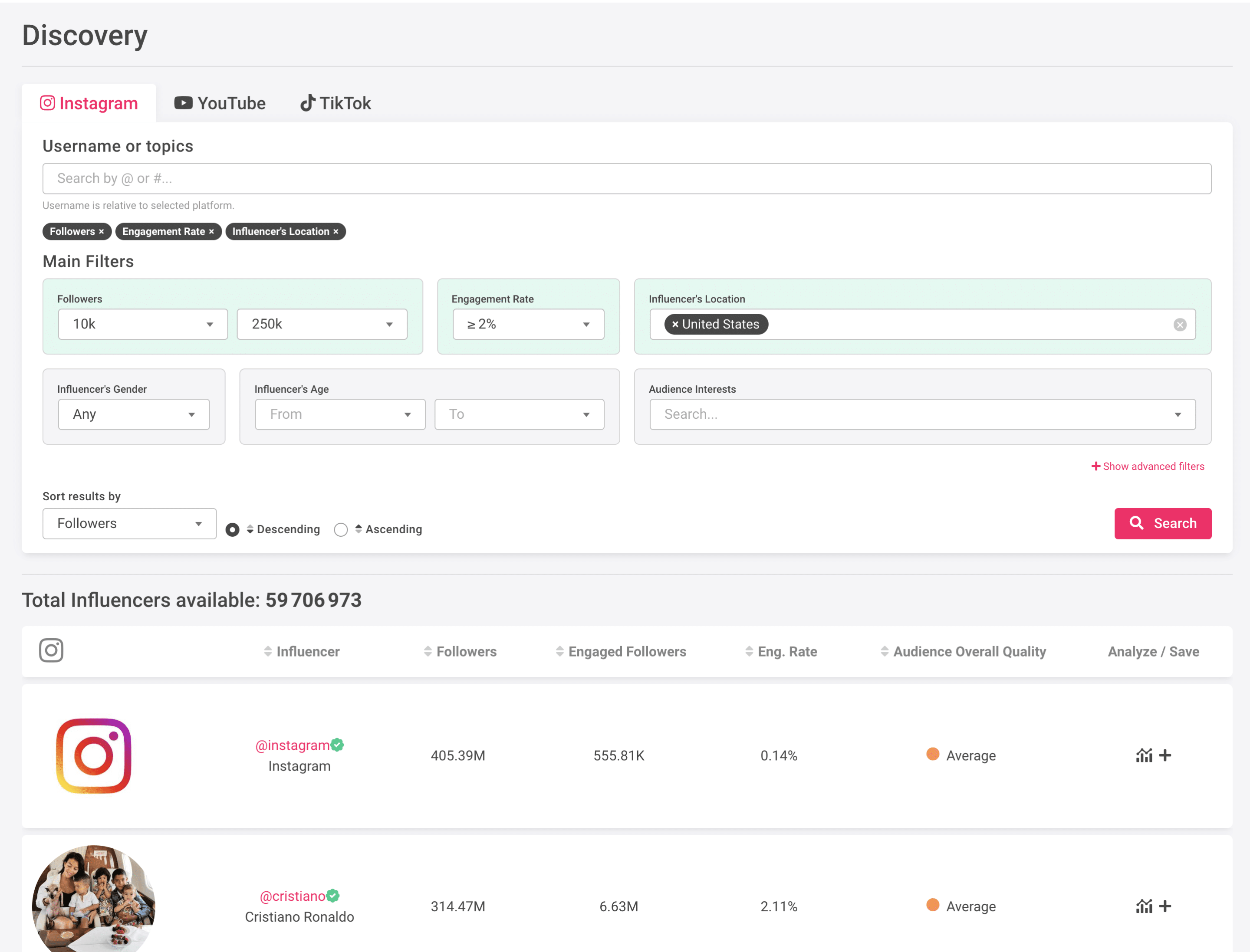Switch to the TikTok tab
Screen dimensions: 1250x952
coord(336,103)
